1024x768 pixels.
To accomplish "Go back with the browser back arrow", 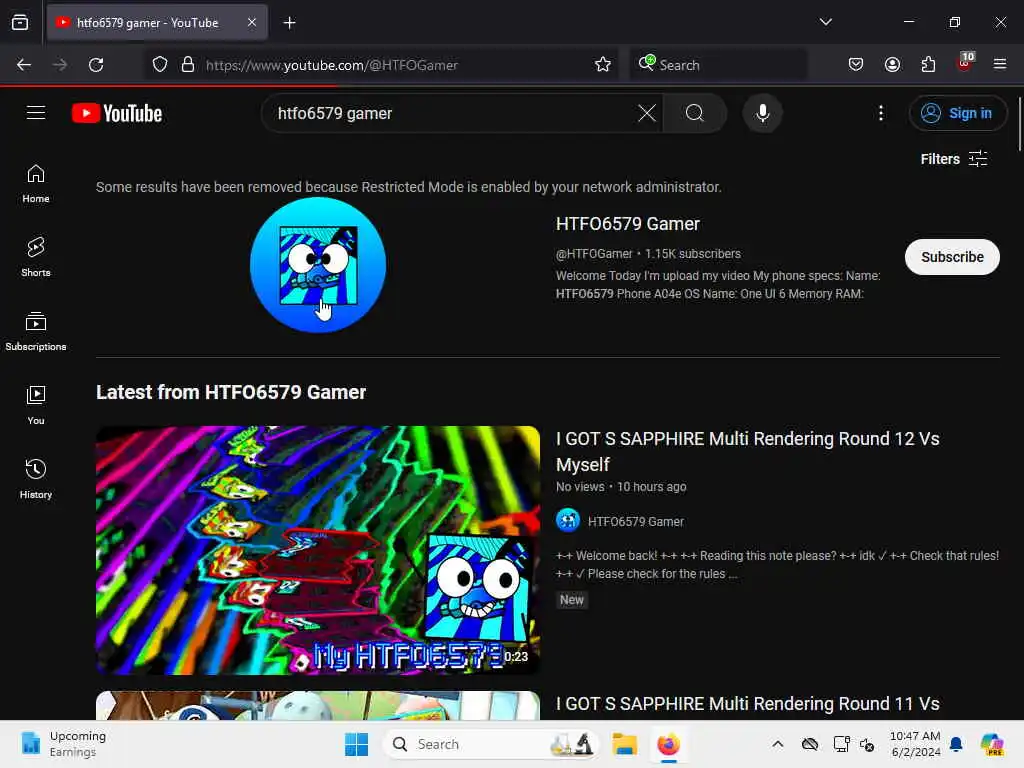I will pyautogui.click(x=24, y=65).
